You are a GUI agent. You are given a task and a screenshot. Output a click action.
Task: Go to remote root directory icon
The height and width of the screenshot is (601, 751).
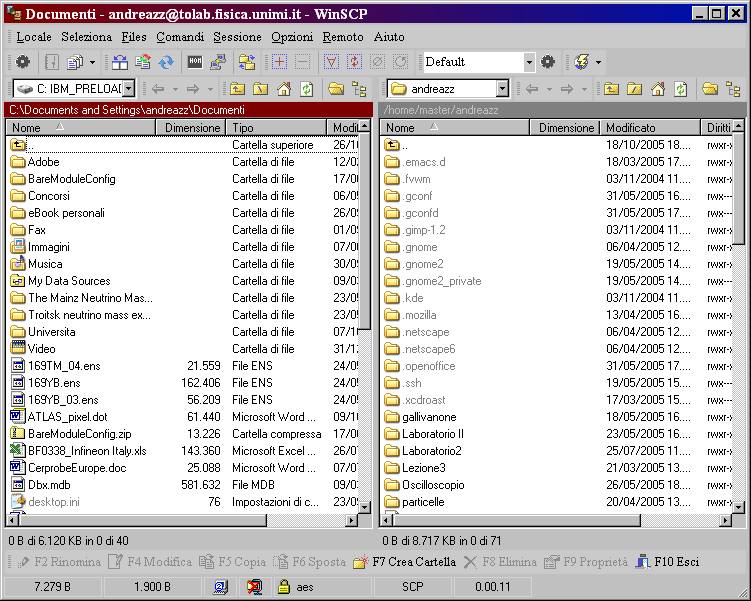634,89
